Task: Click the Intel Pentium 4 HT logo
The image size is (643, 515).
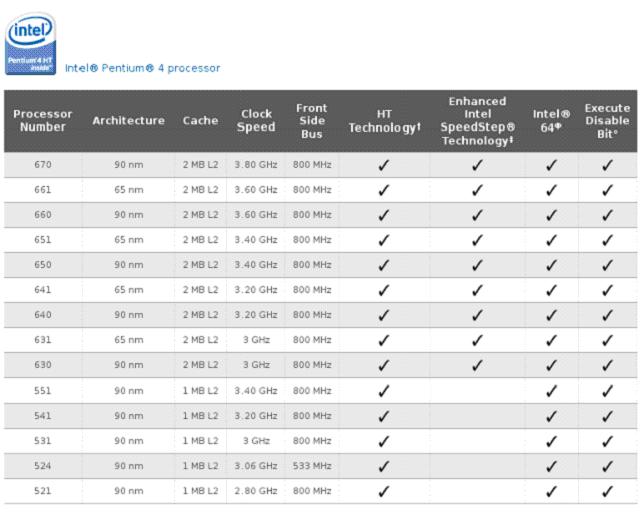Action: (x=31, y=42)
